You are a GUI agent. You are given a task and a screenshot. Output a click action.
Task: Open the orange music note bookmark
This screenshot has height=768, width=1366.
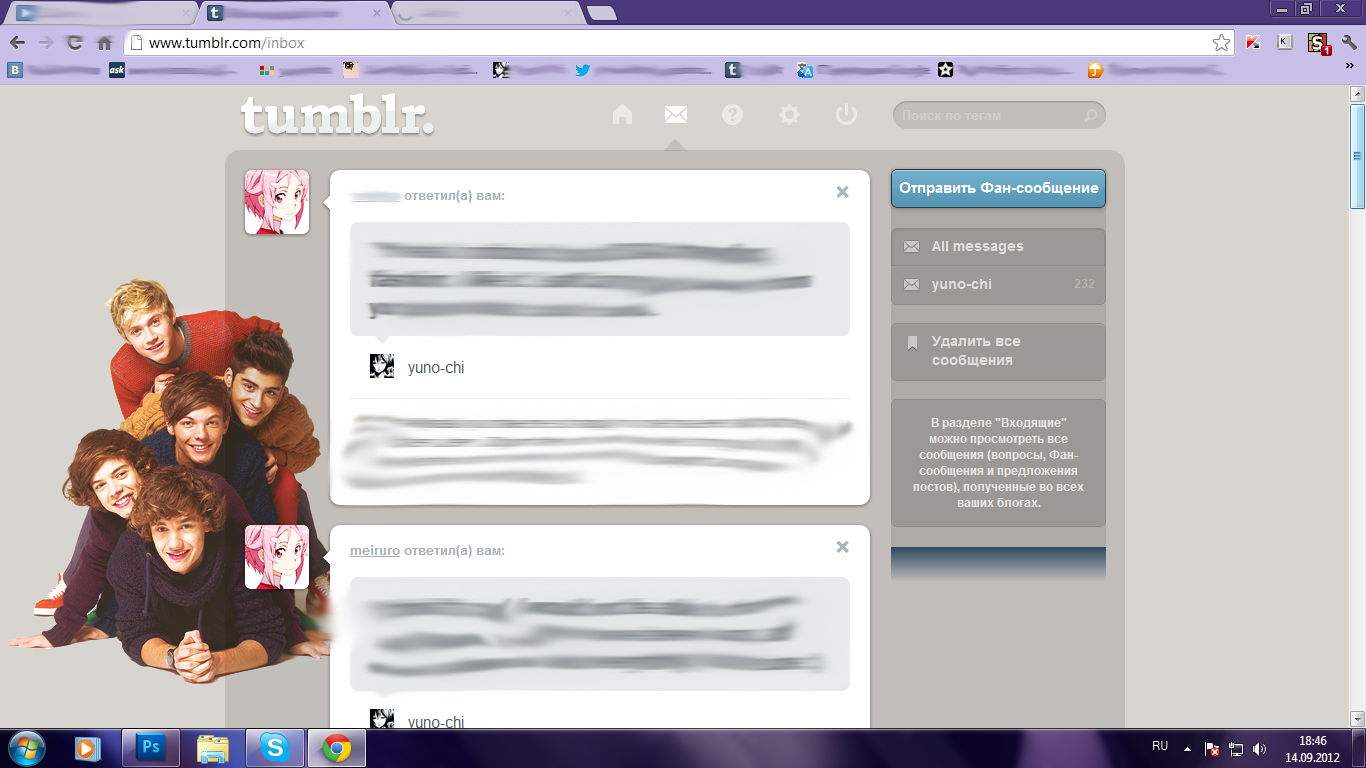pyautogui.click(x=1095, y=70)
